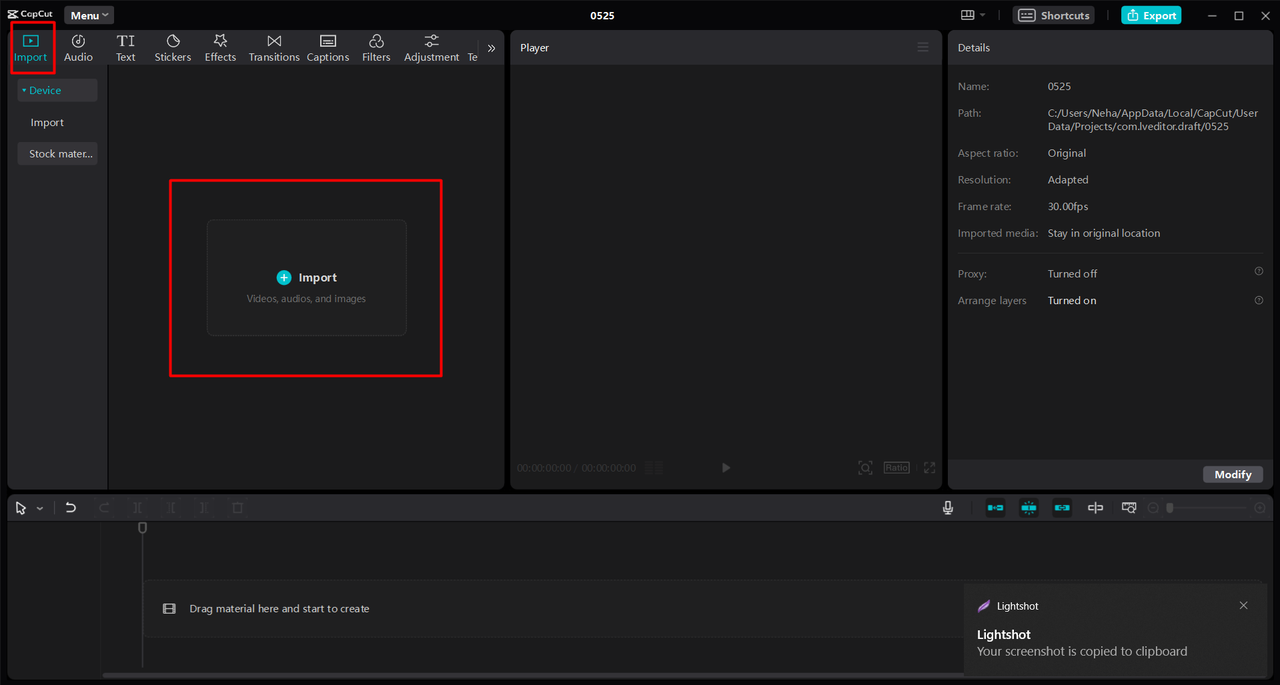The height and width of the screenshot is (685, 1280).
Task: Close the Lightshot notification
Action: (1243, 605)
